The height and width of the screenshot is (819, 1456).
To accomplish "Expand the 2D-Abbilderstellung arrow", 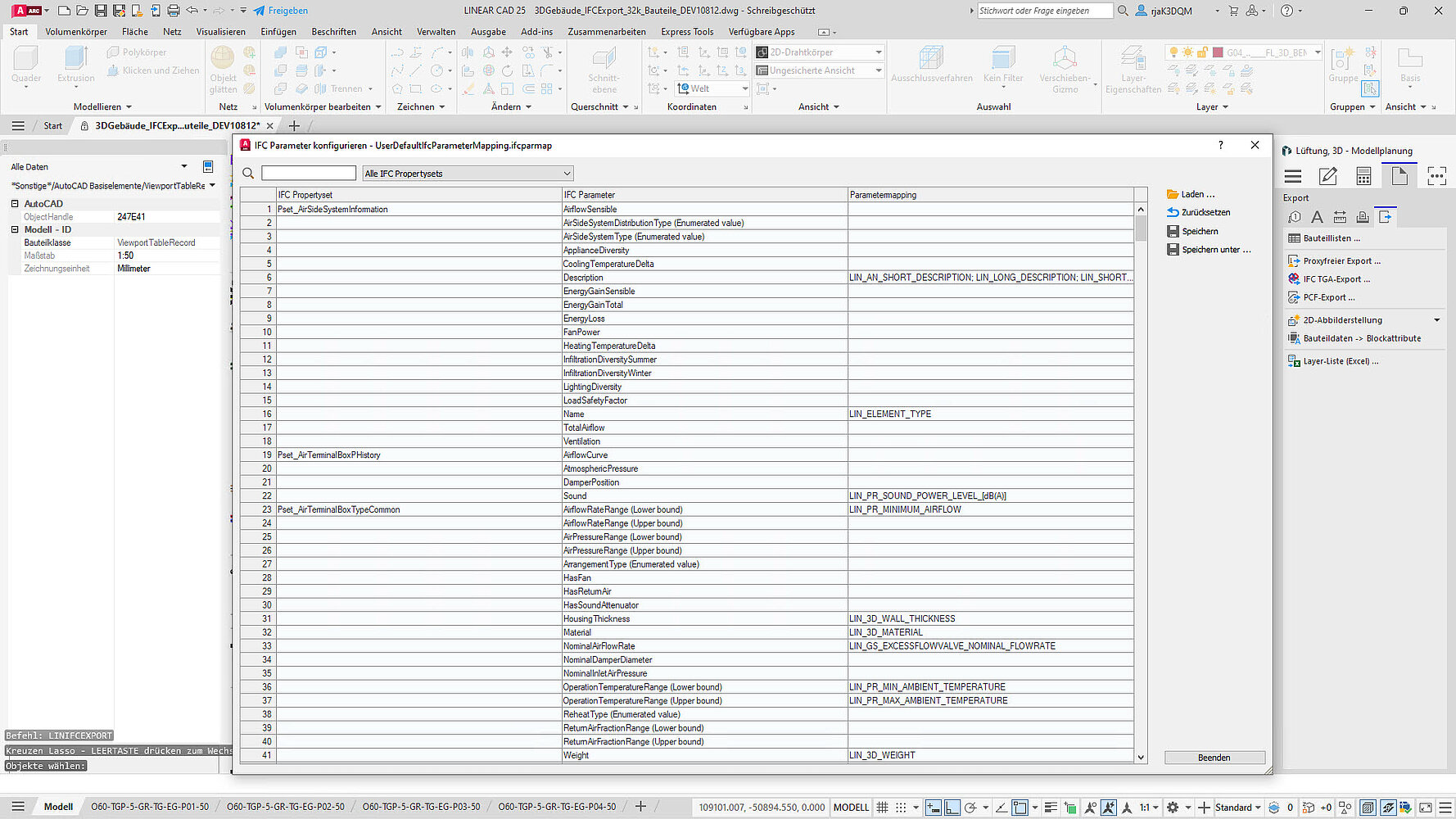I will click(1436, 320).
